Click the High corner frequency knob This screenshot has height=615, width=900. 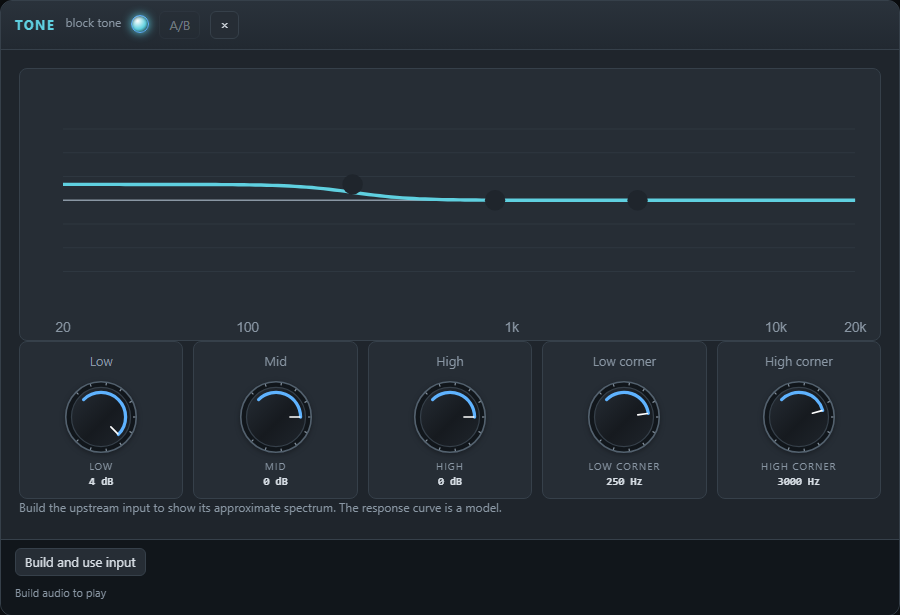(x=798, y=417)
